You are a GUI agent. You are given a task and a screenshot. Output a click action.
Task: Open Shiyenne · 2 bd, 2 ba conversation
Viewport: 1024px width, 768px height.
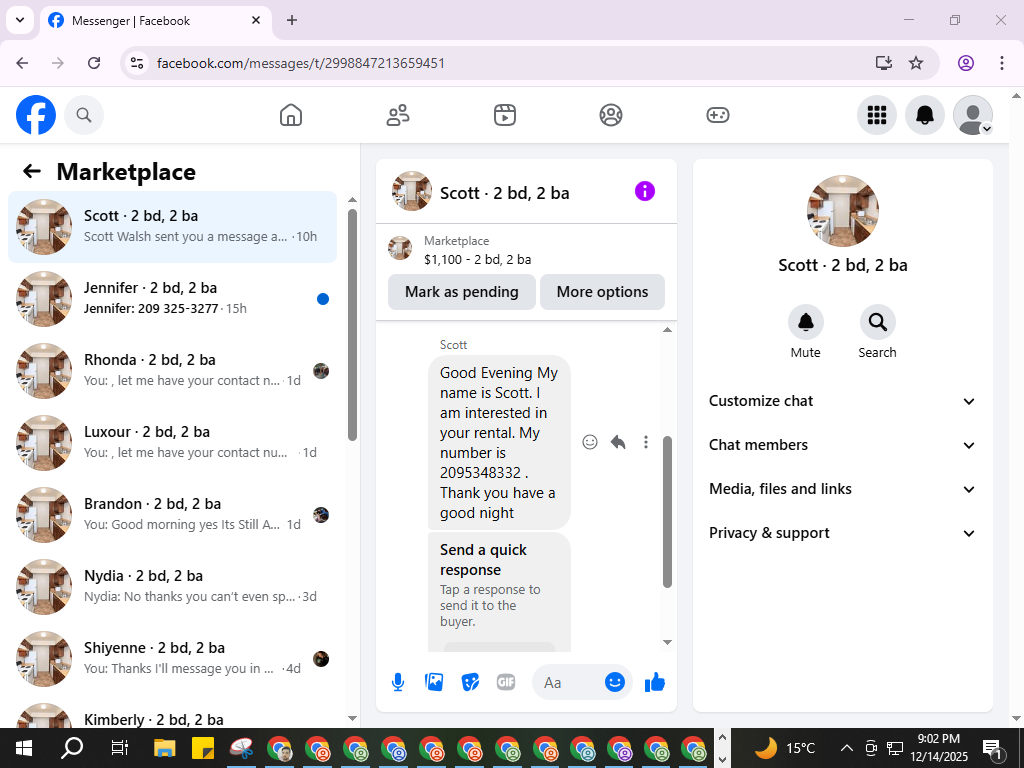tap(172, 658)
